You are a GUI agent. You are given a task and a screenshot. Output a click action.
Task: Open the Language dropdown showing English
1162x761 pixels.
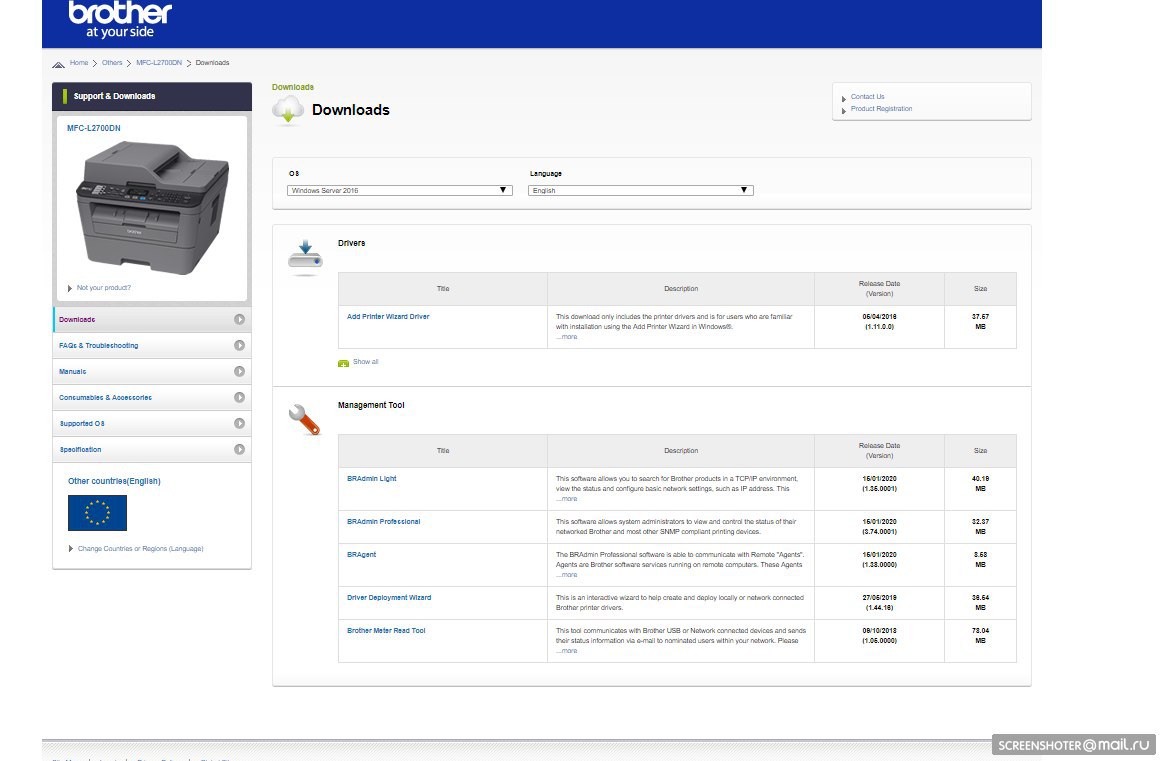pos(640,190)
